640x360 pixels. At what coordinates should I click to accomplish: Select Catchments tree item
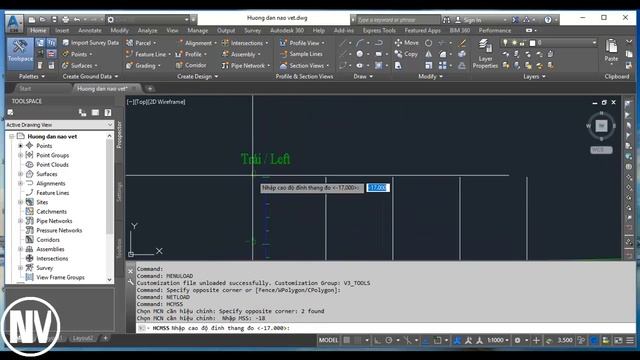[x=51, y=211]
